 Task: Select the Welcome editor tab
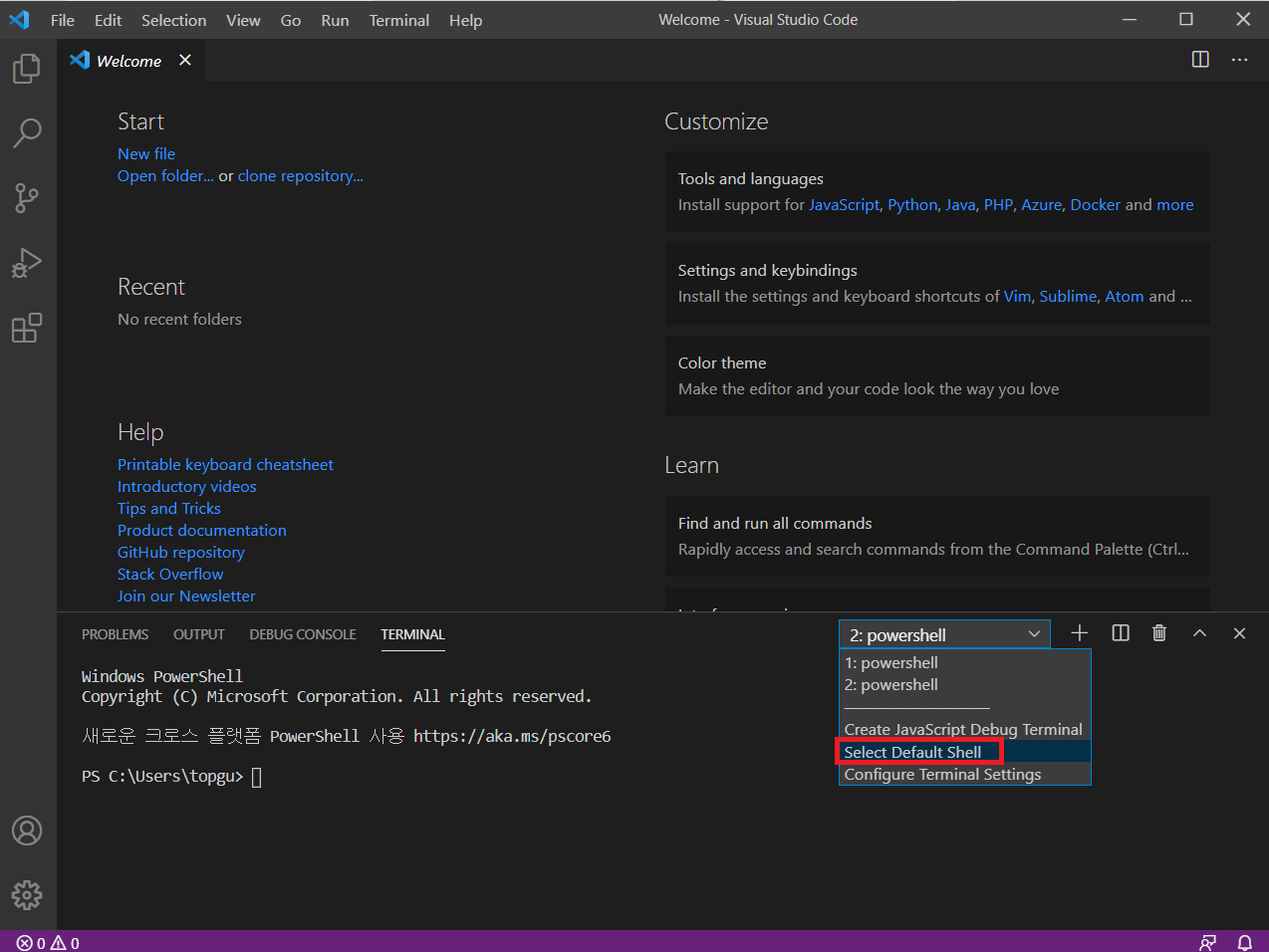[129, 61]
